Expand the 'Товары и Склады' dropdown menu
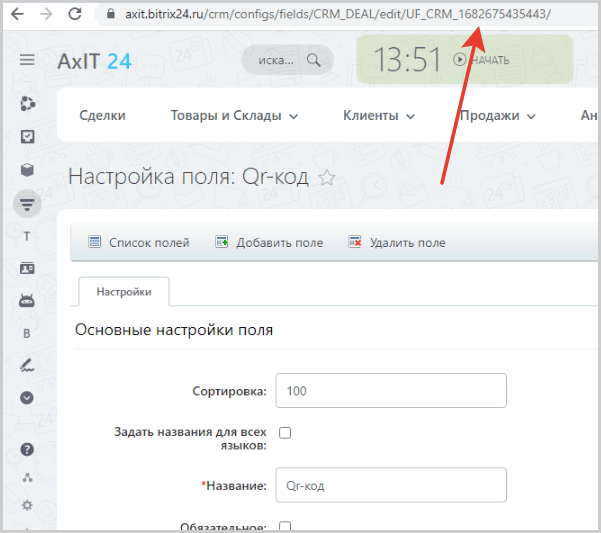Image resolution: width=601 pixels, height=533 pixels. [x=234, y=116]
